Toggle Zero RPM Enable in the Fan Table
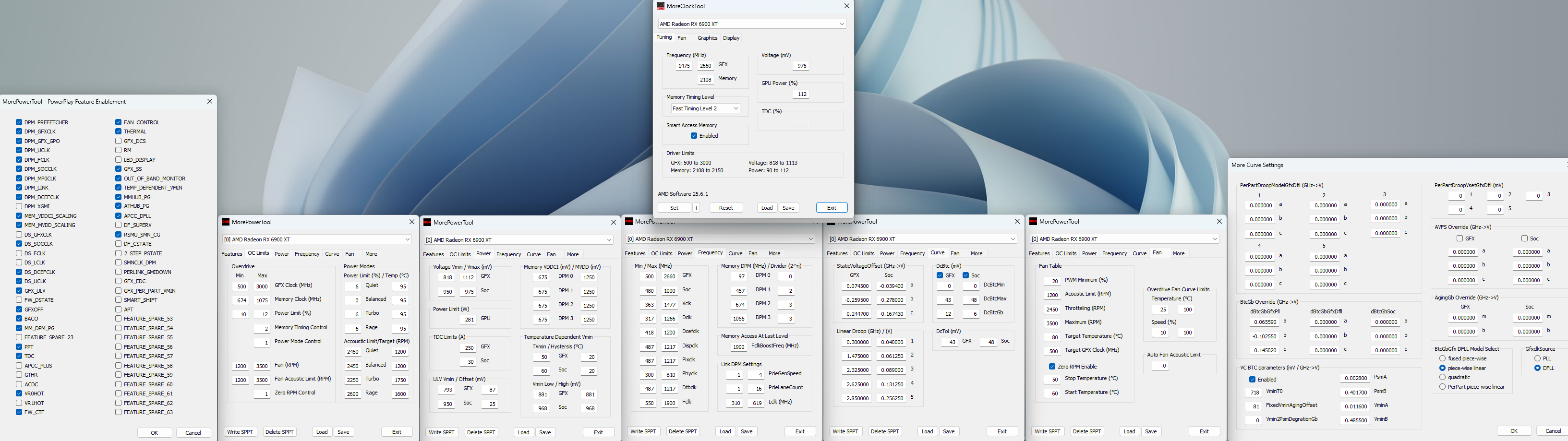1568x441 pixels. pos(1052,366)
